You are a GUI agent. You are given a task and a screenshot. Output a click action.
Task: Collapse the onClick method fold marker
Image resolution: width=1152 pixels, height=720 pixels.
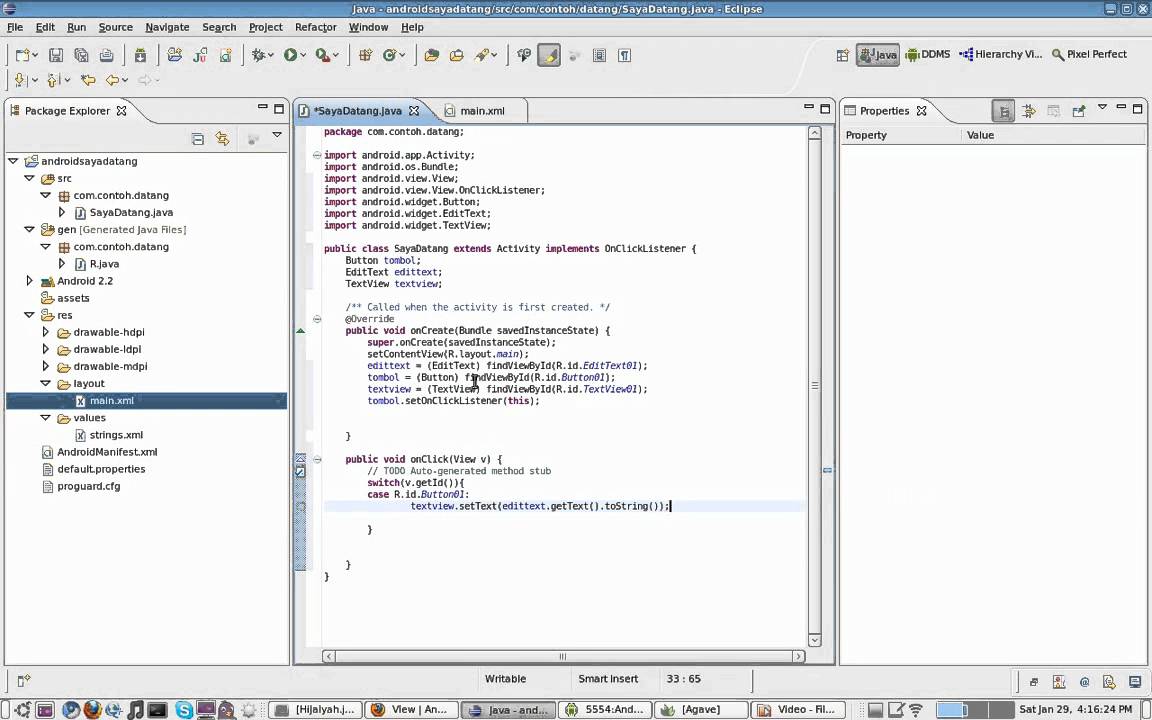coord(317,459)
